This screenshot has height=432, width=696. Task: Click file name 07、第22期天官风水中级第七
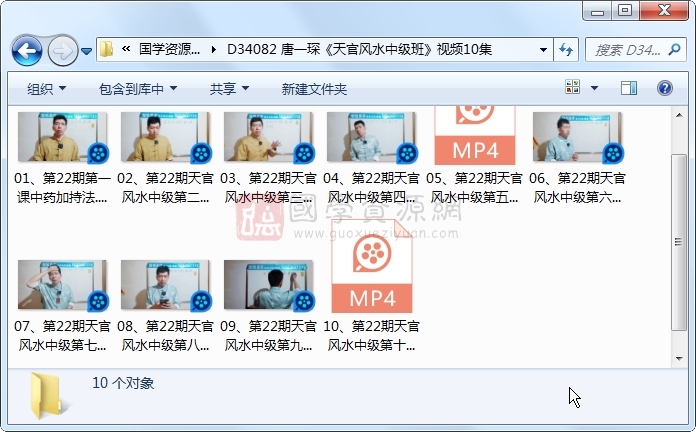pos(62,335)
